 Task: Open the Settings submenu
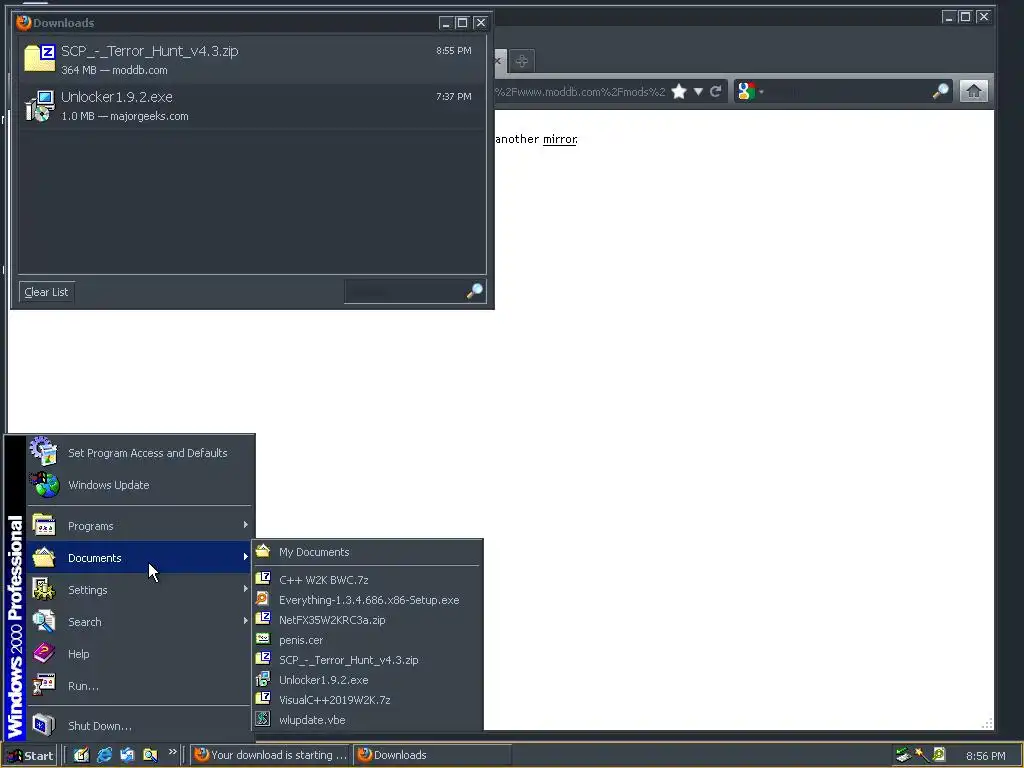click(140, 590)
